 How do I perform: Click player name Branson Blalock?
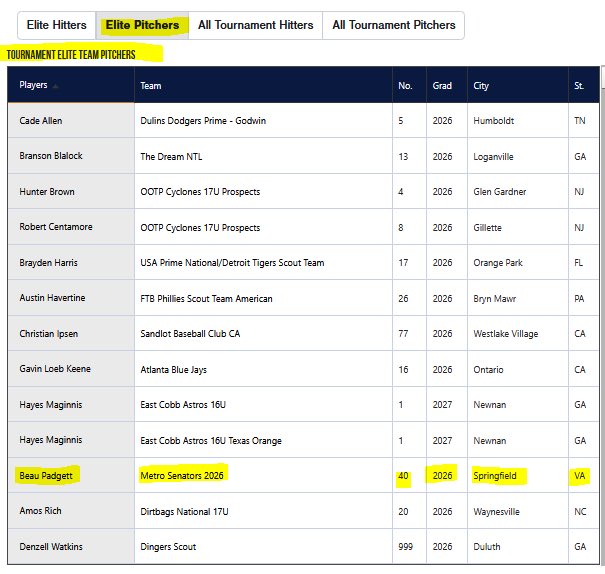click(51, 156)
